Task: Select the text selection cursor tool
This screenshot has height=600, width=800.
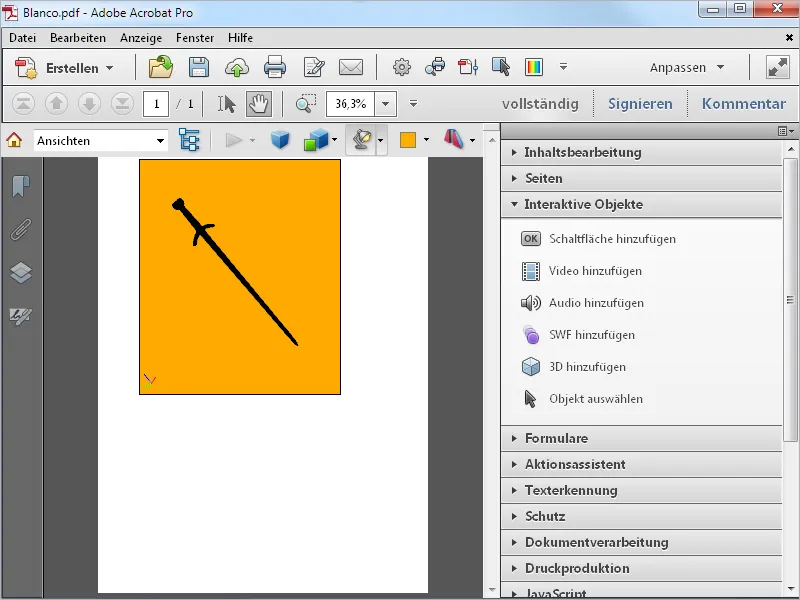Action: pos(227,104)
